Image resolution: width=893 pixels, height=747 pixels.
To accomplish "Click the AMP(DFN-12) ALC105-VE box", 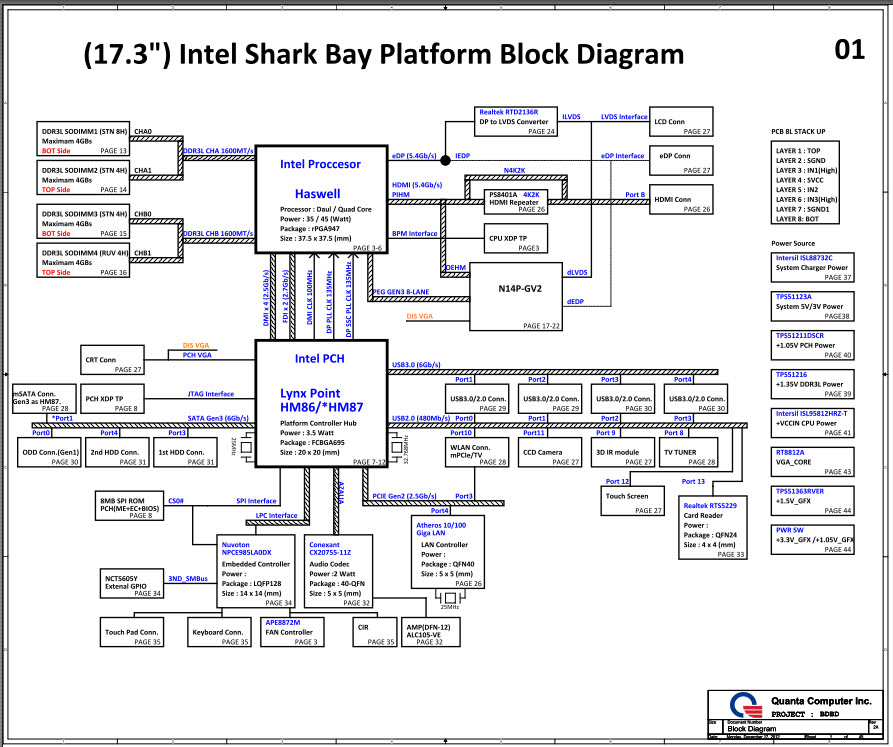I will (431, 632).
